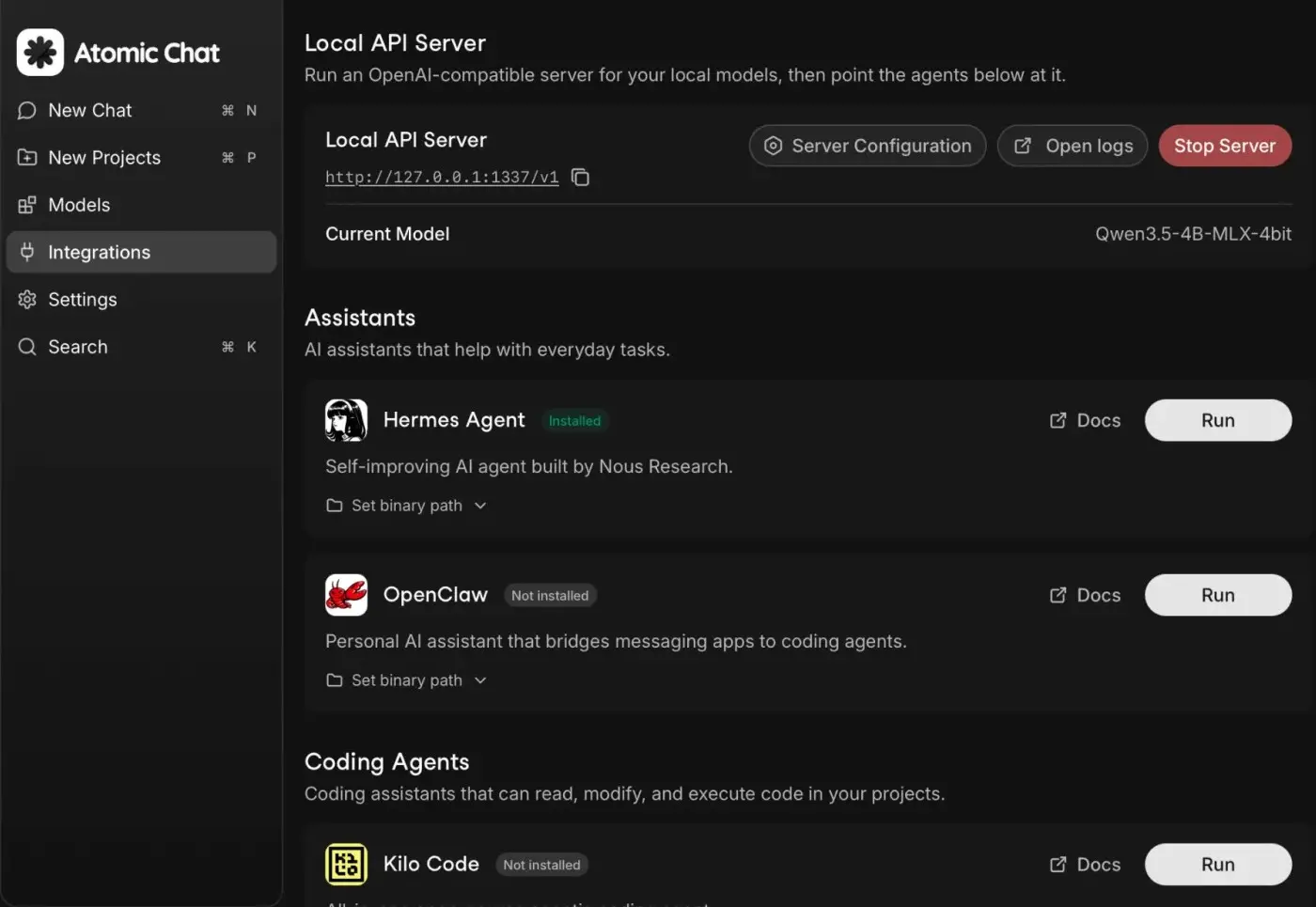The width and height of the screenshot is (1316, 907).
Task: Expand OpenClaw binary path chevron
Action: (x=480, y=680)
